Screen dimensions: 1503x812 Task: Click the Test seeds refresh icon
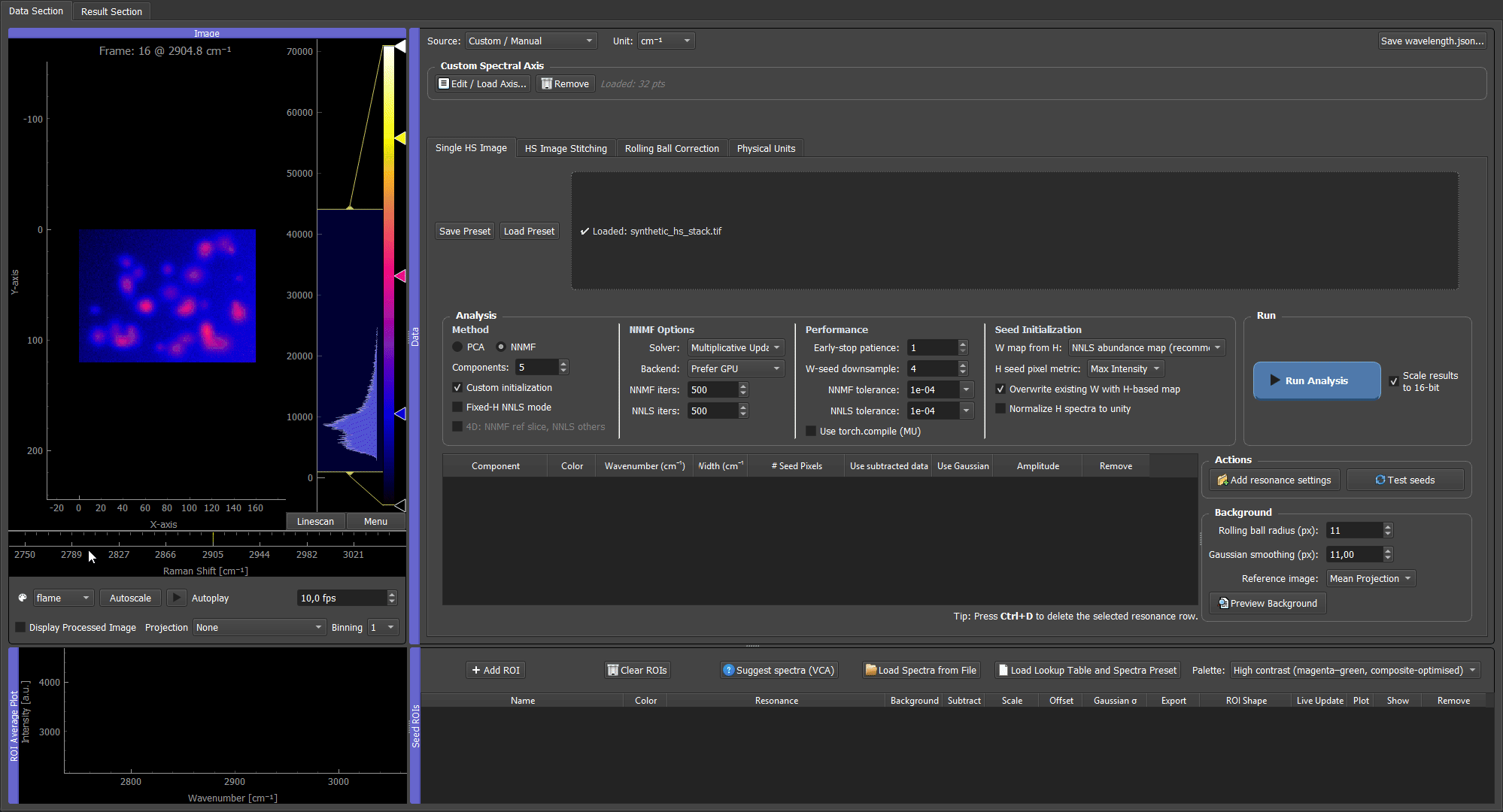click(1380, 480)
